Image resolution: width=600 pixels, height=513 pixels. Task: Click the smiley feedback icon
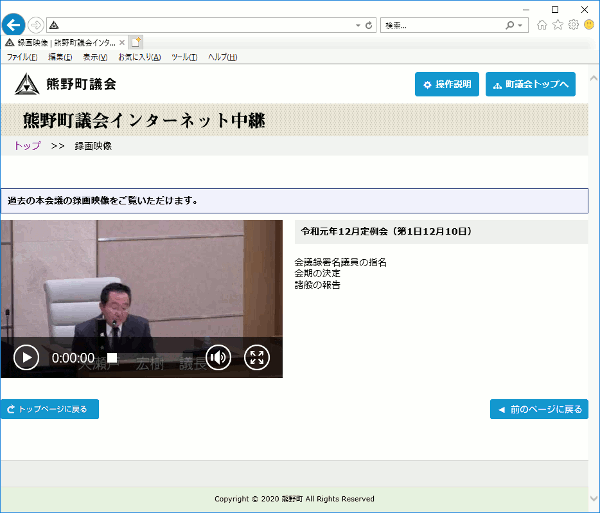tap(589, 25)
